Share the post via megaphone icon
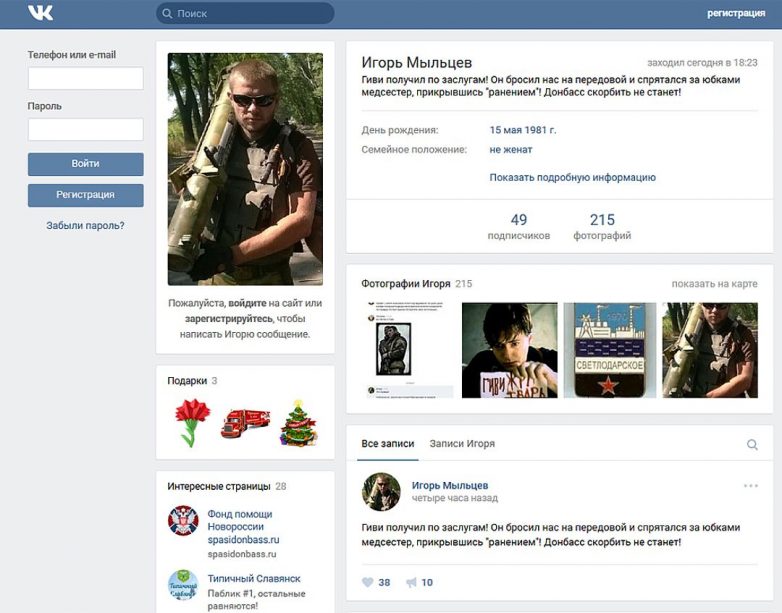 411,582
